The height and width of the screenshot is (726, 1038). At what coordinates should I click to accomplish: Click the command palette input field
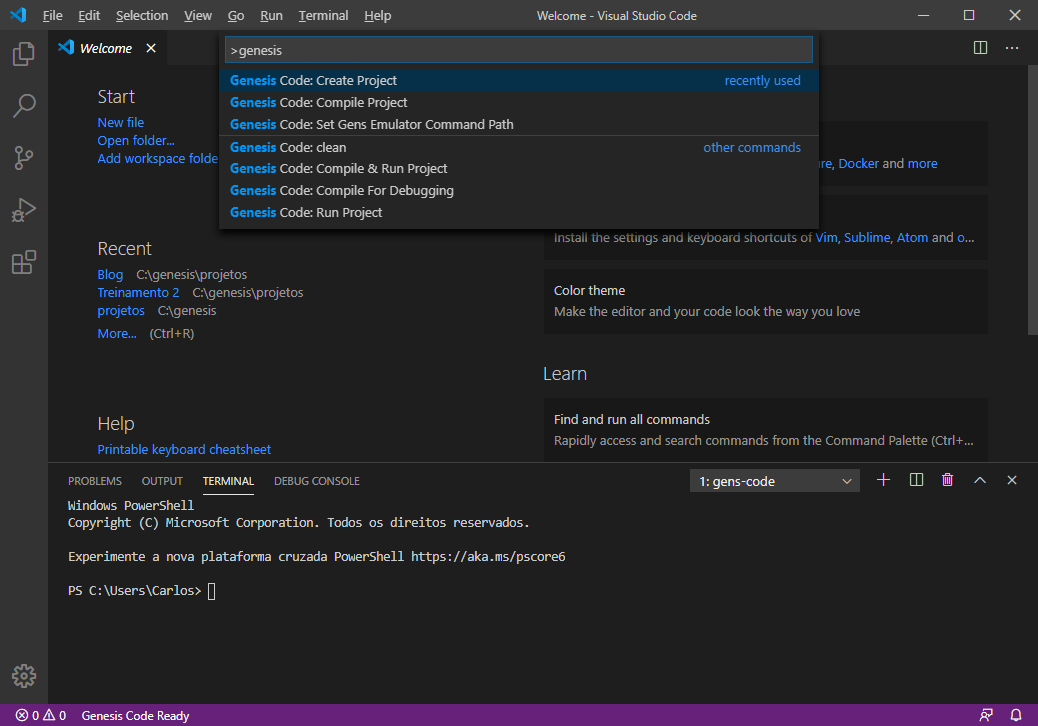(518, 50)
